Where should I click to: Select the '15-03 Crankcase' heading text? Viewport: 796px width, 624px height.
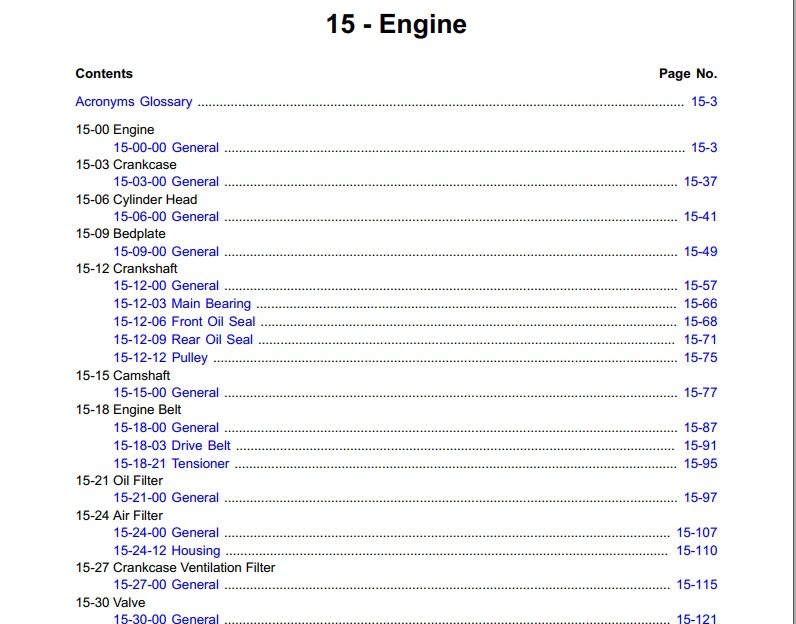(126, 165)
